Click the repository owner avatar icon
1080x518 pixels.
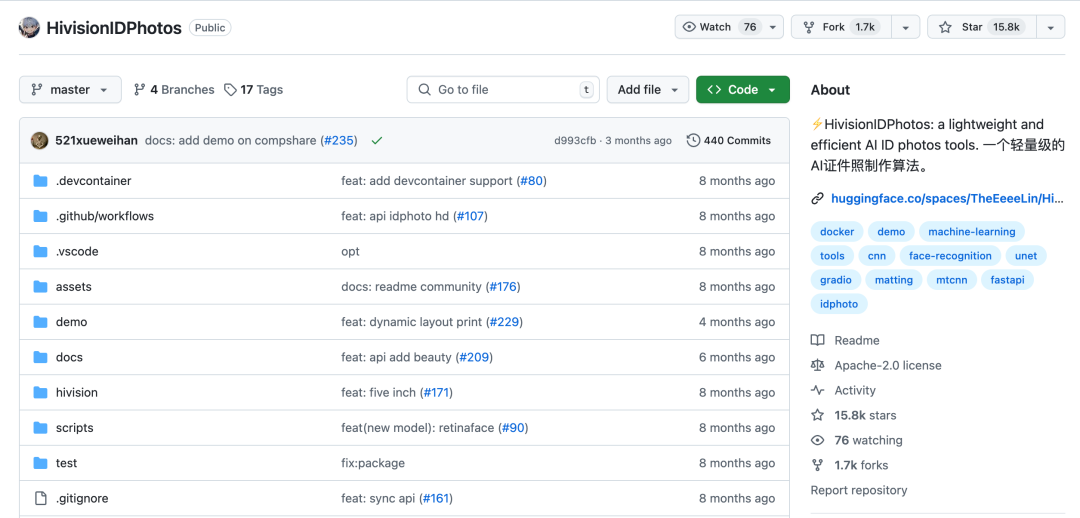click(x=29, y=28)
